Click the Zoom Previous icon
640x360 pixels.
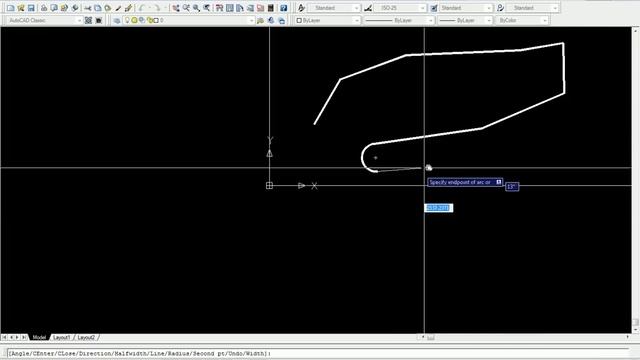tap(207, 8)
